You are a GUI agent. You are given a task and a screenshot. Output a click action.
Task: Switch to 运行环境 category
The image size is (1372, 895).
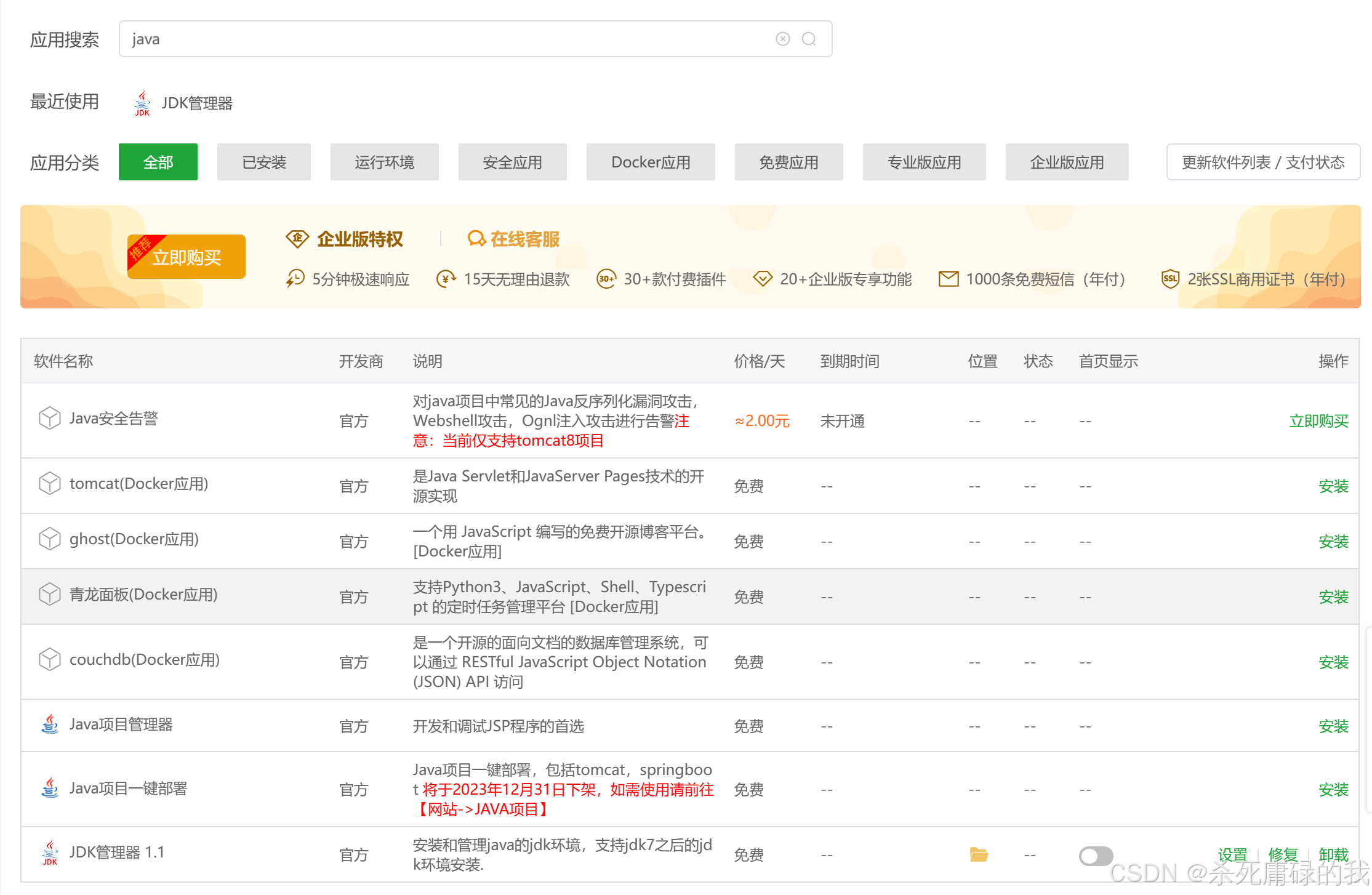click(385, 162)
